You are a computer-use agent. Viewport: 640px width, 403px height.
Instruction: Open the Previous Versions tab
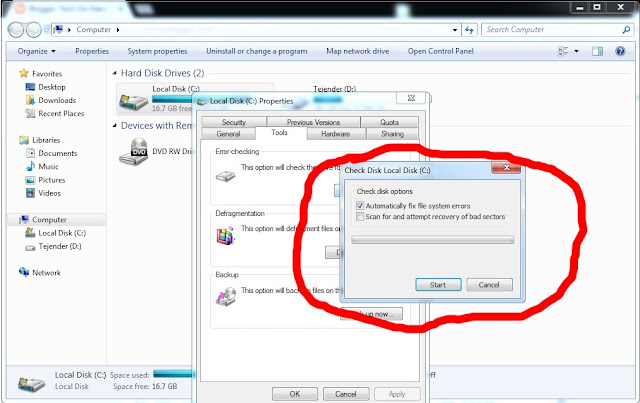tap(313, 122)
